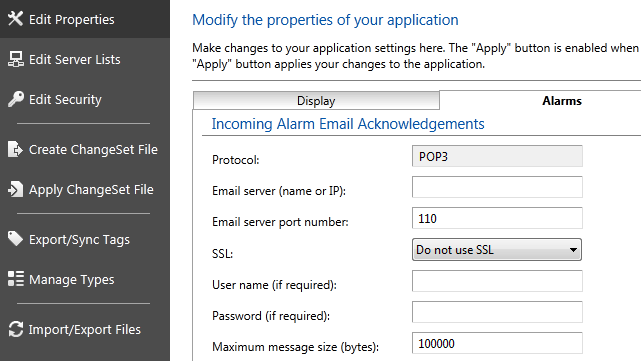Click the Protocol POP3 field
The image size is (641, 361).
click(497, 156)
